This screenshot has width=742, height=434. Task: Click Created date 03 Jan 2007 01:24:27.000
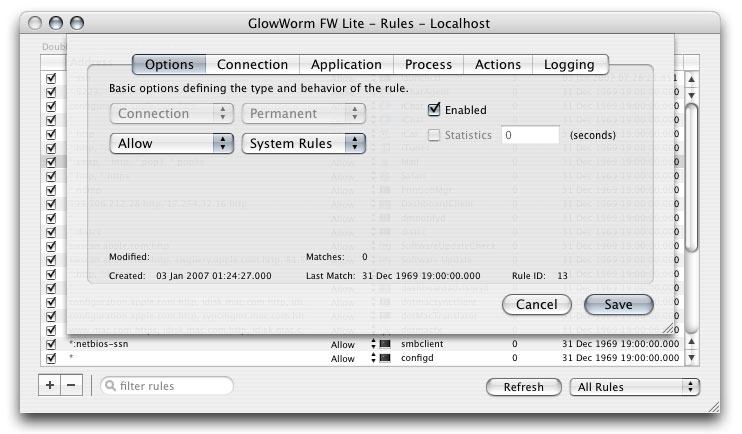click(214, 275)
